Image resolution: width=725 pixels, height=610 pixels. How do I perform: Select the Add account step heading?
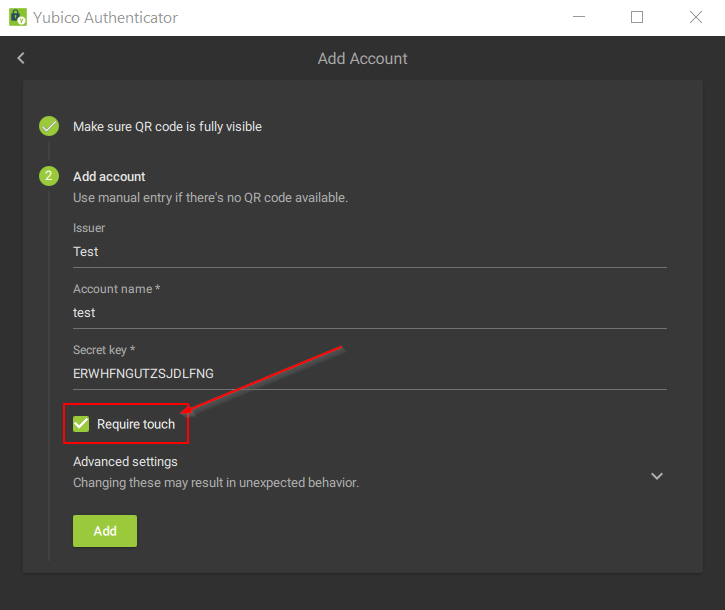coord(109,177)
